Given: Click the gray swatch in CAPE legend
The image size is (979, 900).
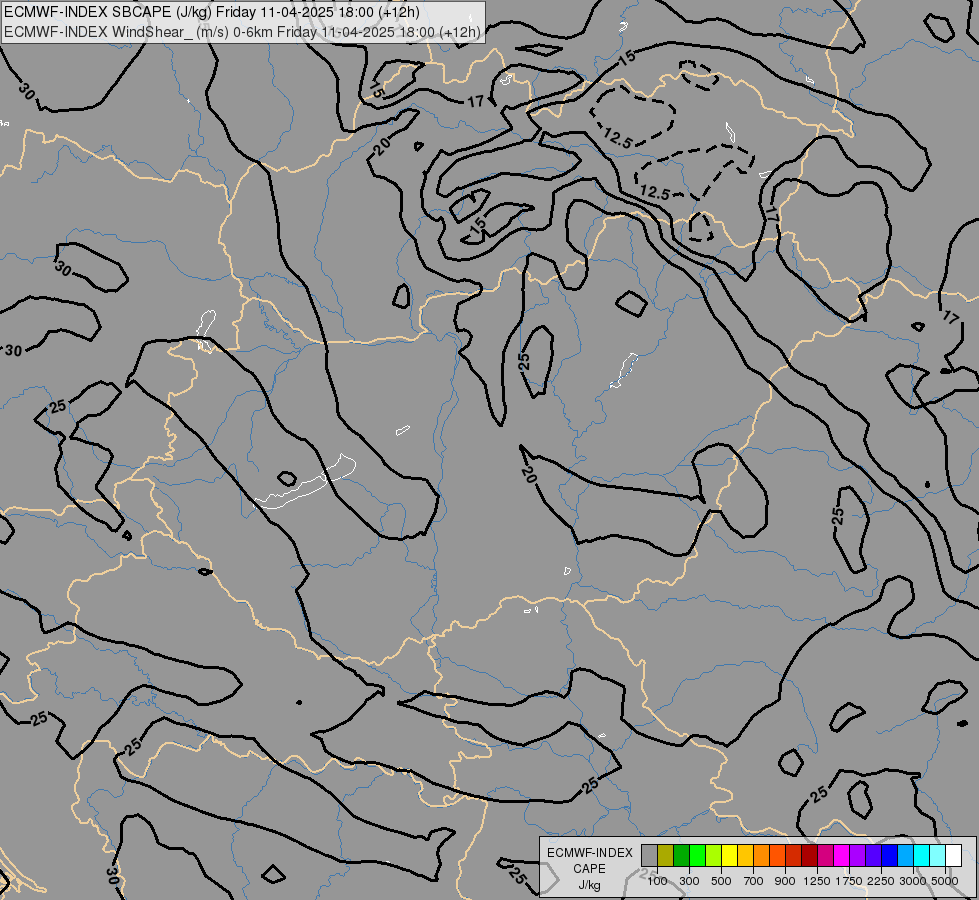Looking at the screenshot, I should point(649,855).
